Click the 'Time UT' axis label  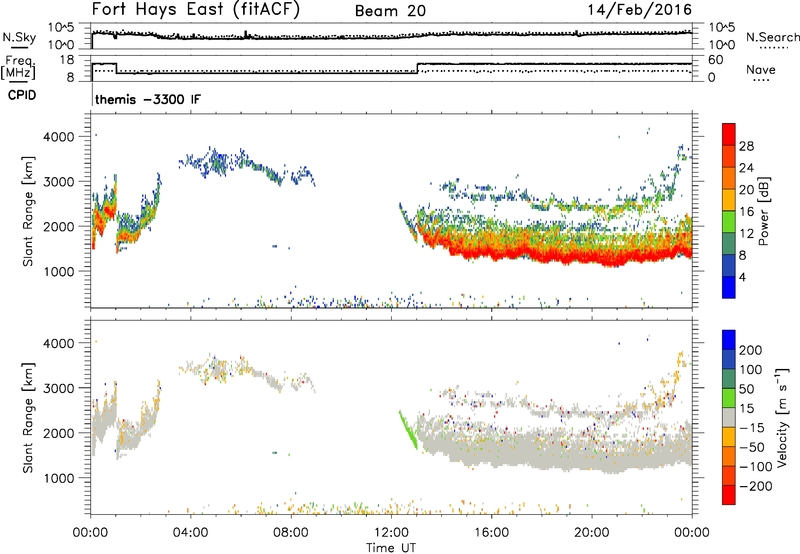(391, 548)
